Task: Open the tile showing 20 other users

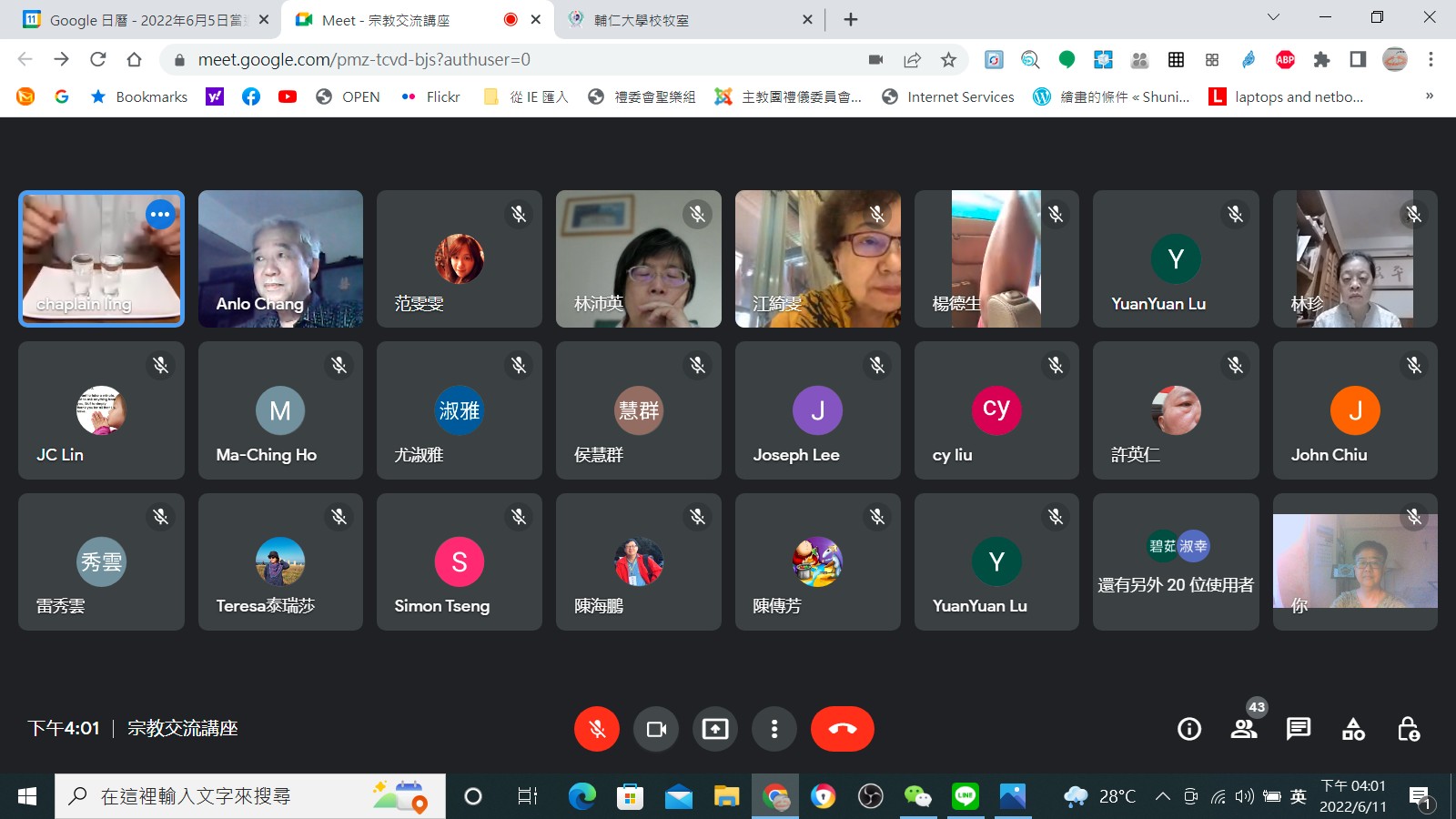Action: [x=1176, y=561]
